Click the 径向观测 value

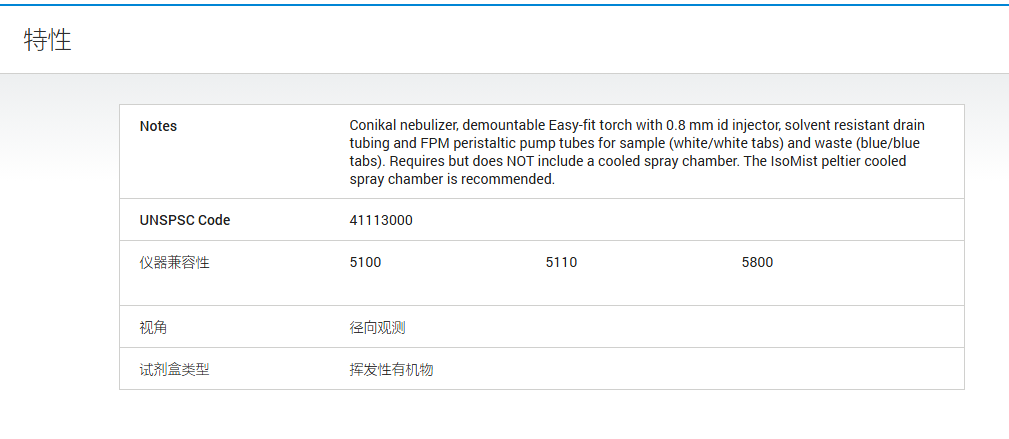click(x=377, y=327)
